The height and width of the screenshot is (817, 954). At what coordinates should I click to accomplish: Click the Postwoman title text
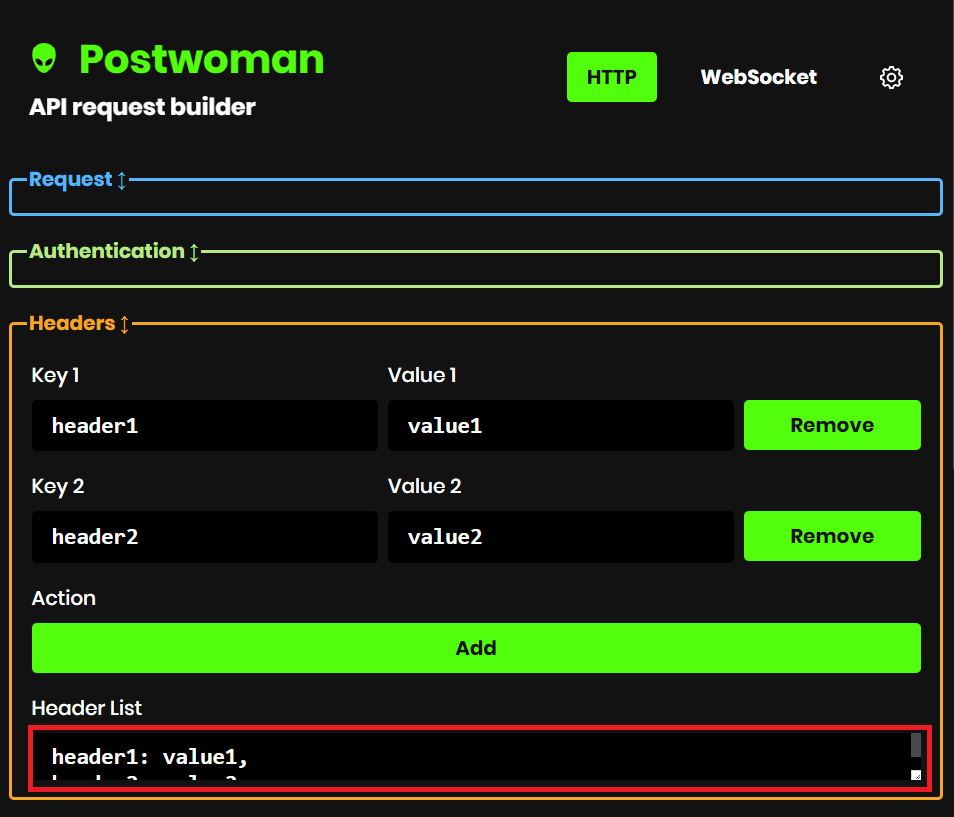coord(201,59)
